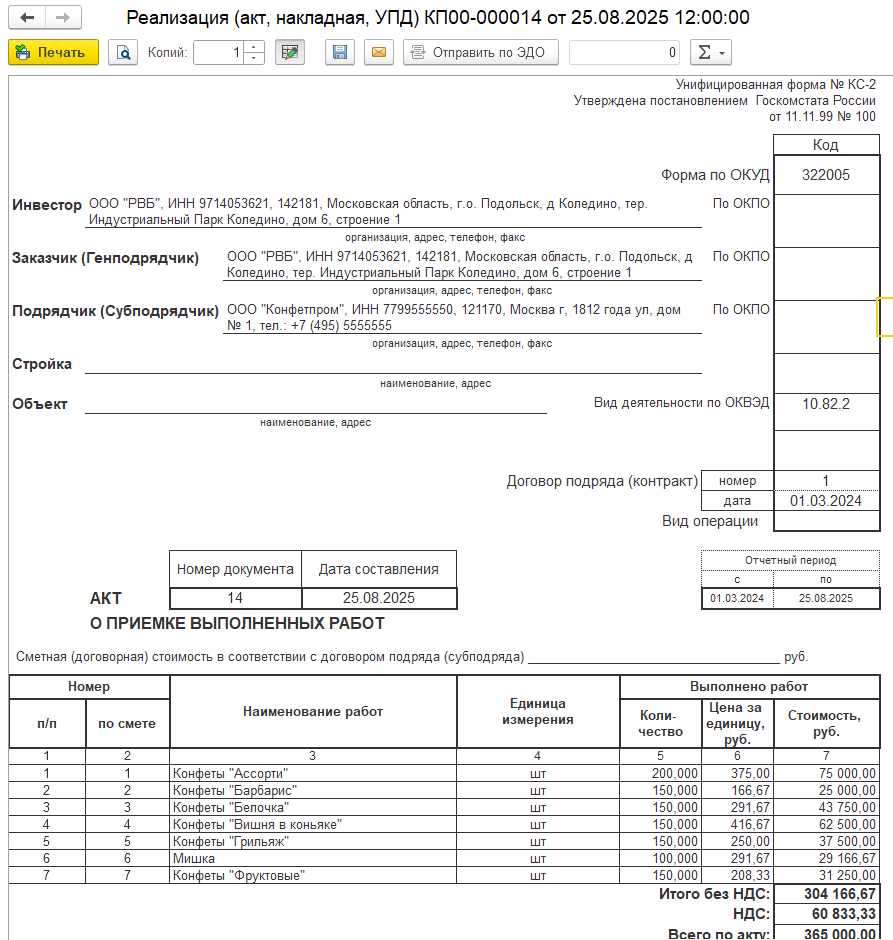
Task: Select the Мишка row name cell
Action: [313, 858]
